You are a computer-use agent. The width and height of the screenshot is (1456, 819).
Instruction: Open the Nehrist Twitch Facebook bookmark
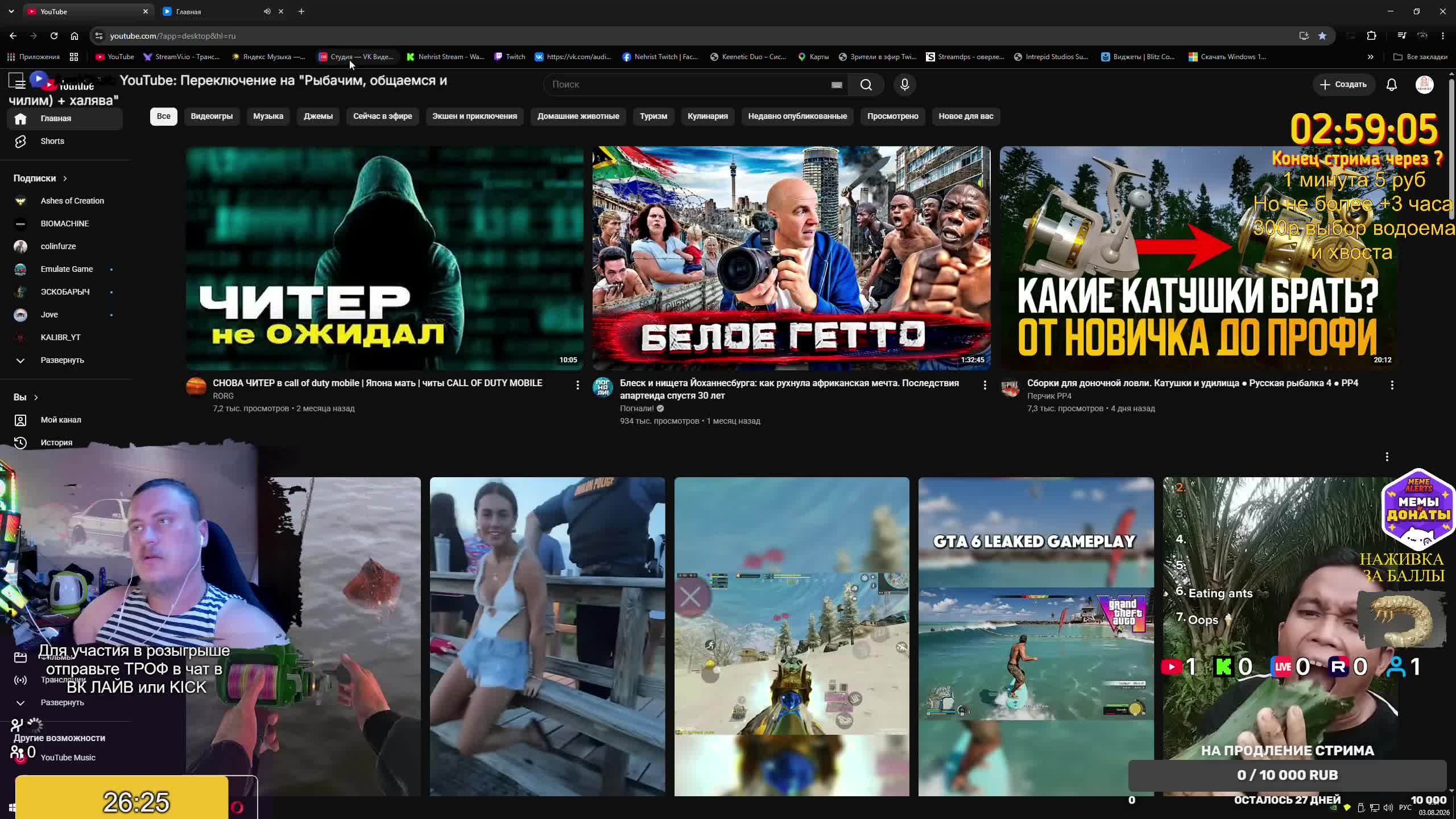660,57
